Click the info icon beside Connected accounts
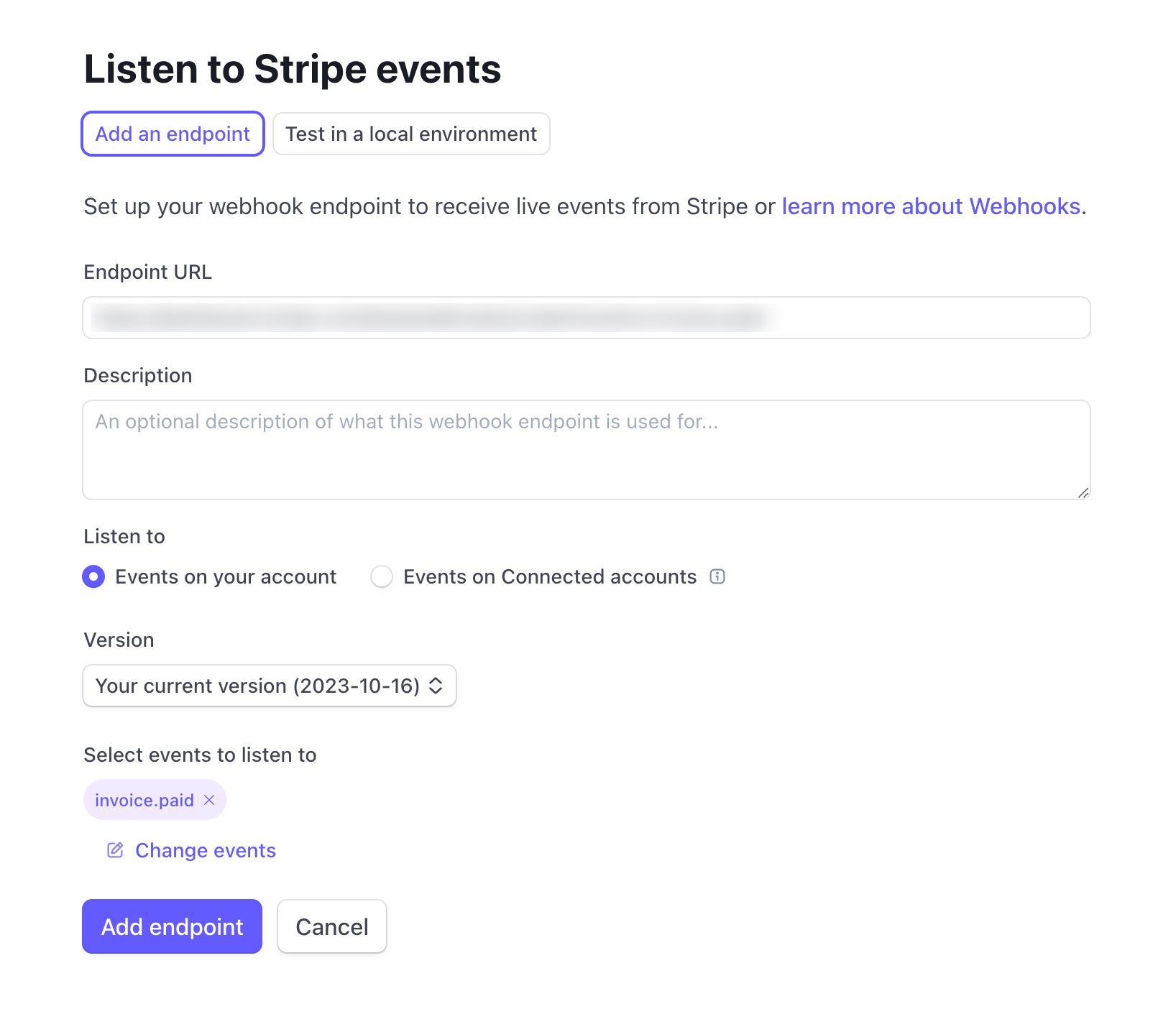The image size is (1176, 1032). point(717,576)
